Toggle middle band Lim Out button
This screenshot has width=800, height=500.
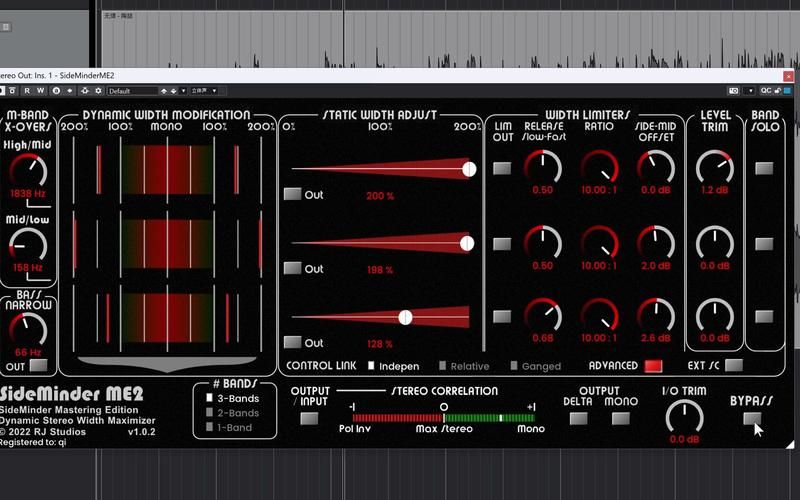pyautogui.click(x=502, y=244)
